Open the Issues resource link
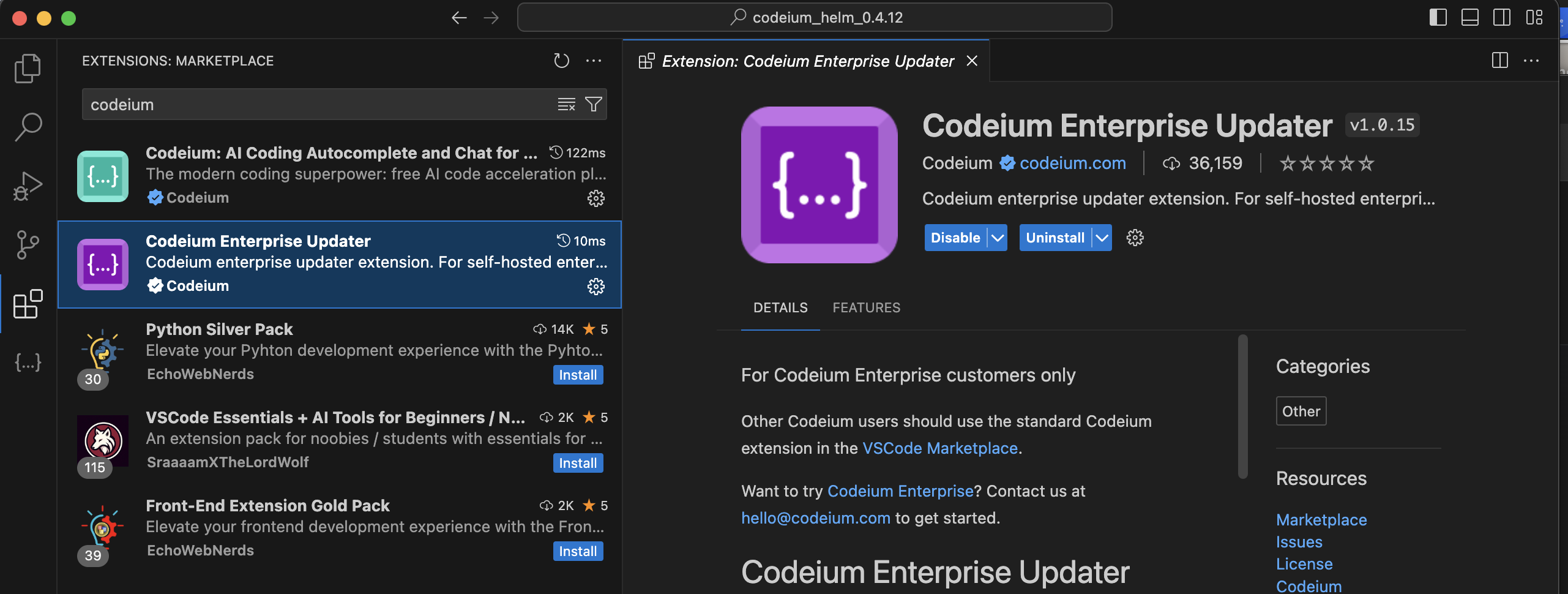 click(1299, 542)
